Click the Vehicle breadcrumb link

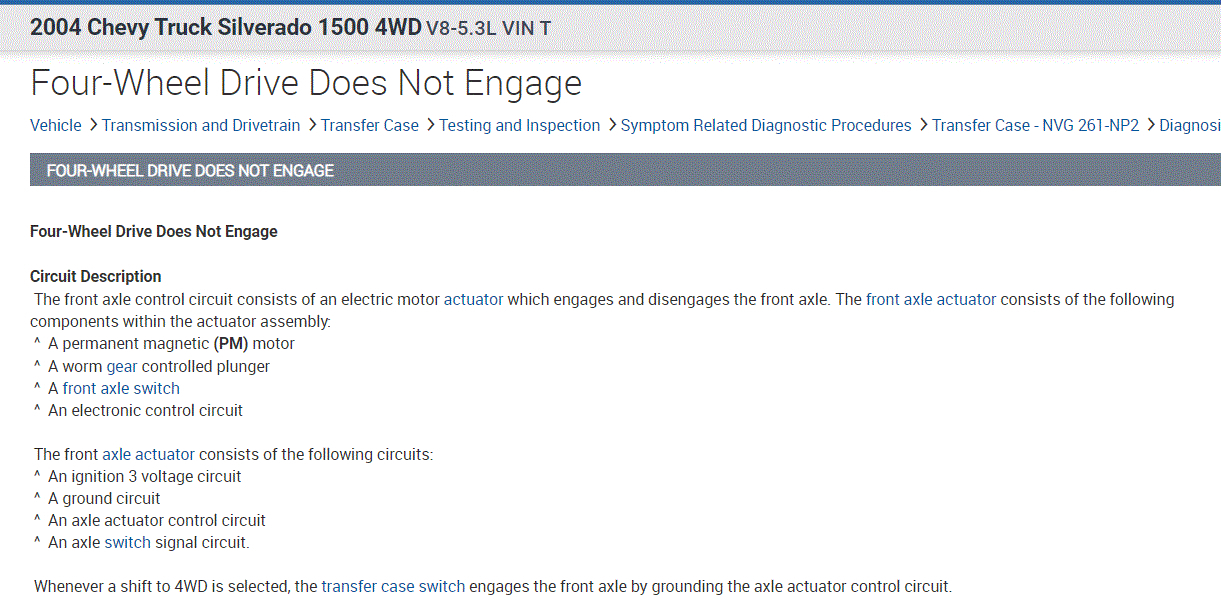56,125
